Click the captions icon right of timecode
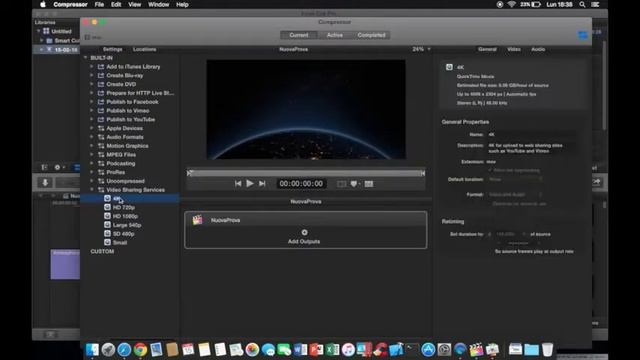The image size is (640, 360). coord(369,184)
